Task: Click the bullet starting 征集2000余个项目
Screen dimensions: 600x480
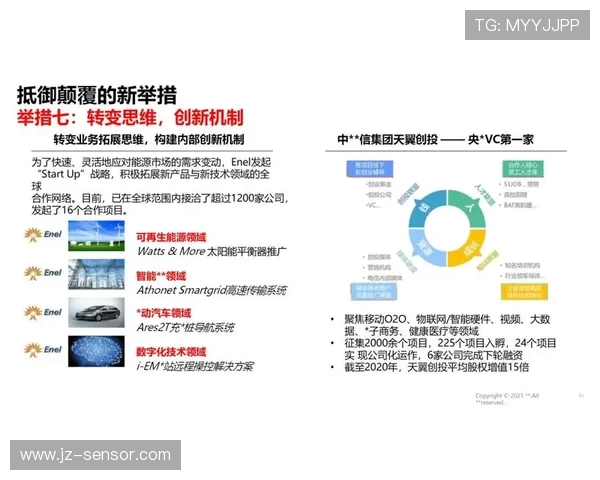Action: (x=450, y=349)
